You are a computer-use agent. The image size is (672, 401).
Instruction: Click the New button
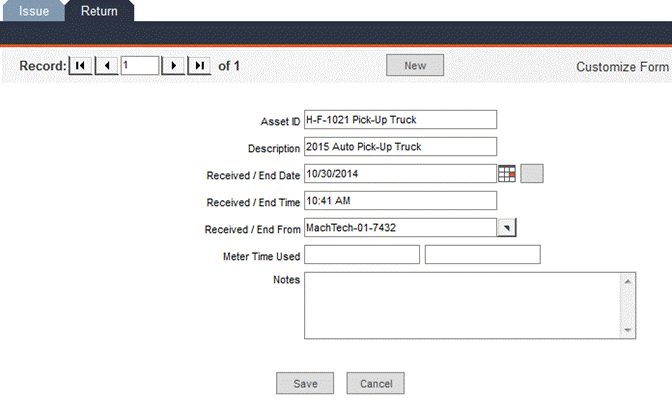coord(415,66)
